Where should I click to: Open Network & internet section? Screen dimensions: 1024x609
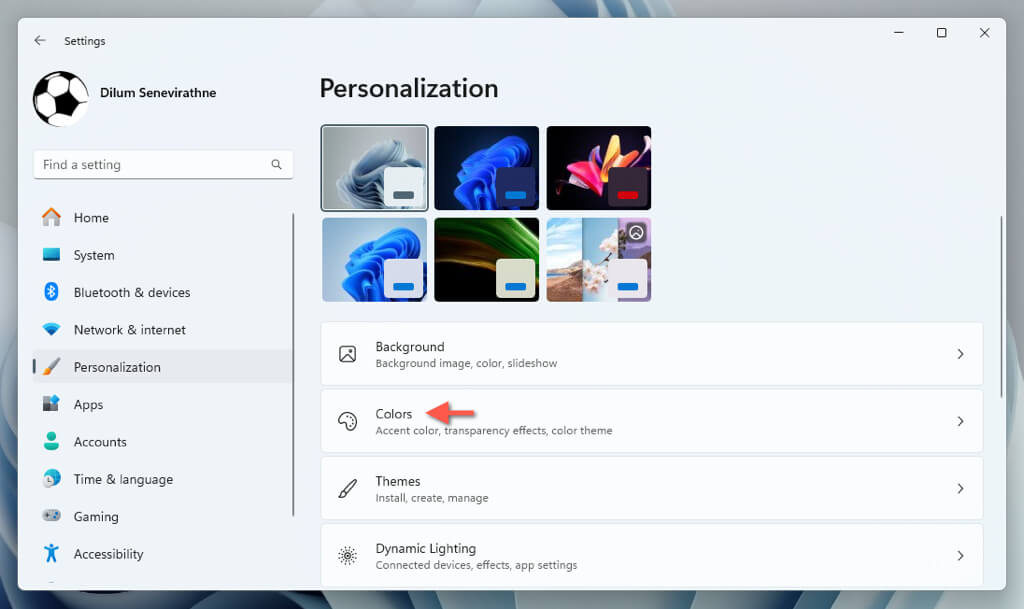click(x=163, y=330)
